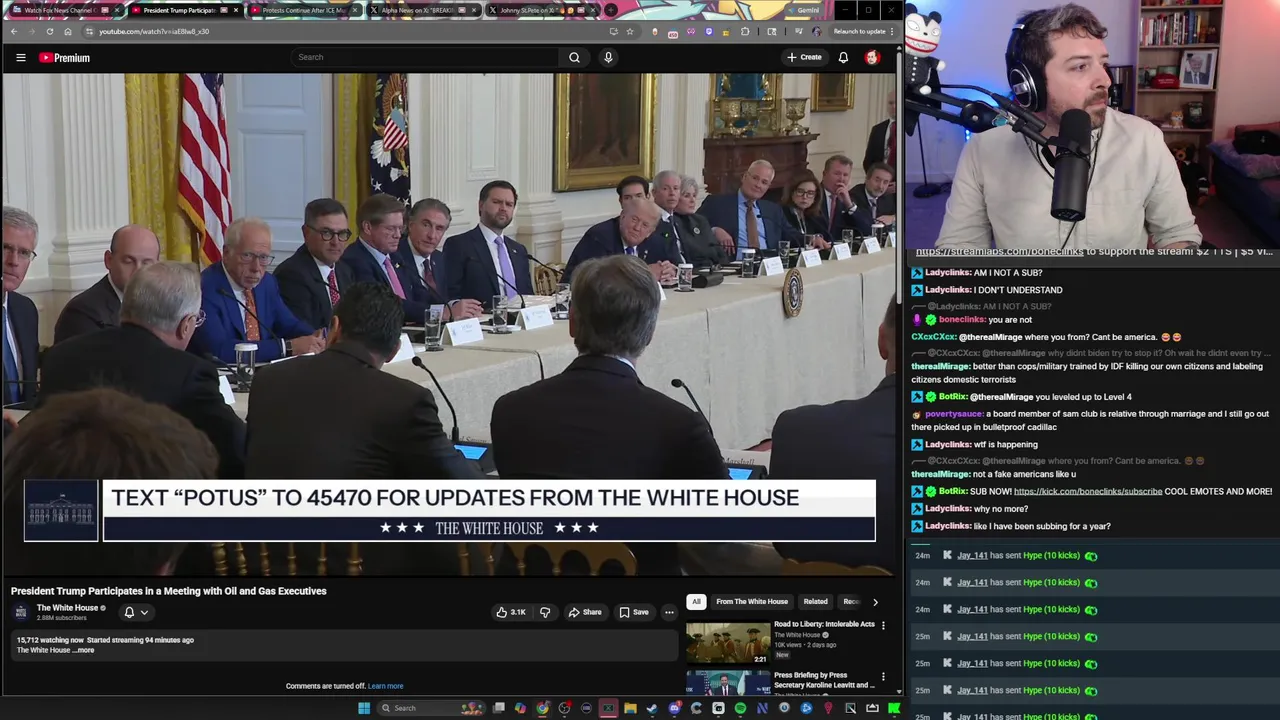Image resolution: width=1280 pixels, height=720 pixels.
Task: Open the YouTube guide hamburger menu
Action: click(x=20, y=57)
